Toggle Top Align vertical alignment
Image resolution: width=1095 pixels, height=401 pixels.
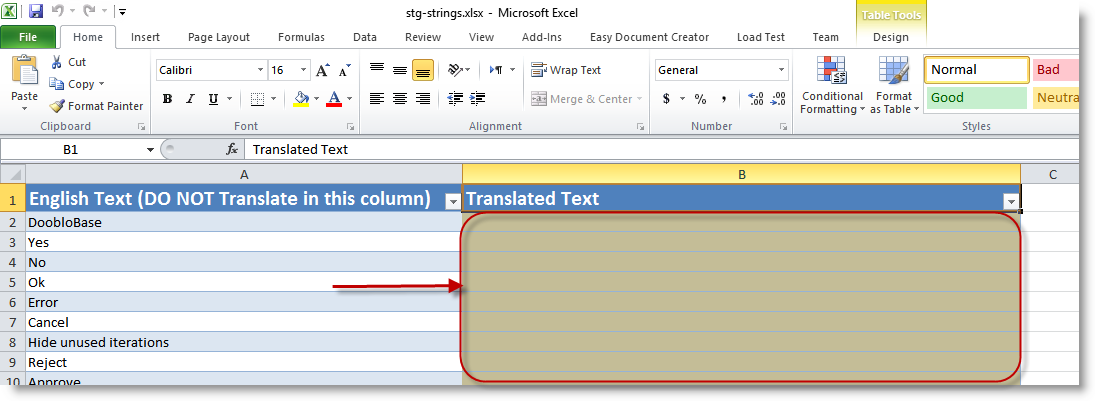tap(377, 70)
